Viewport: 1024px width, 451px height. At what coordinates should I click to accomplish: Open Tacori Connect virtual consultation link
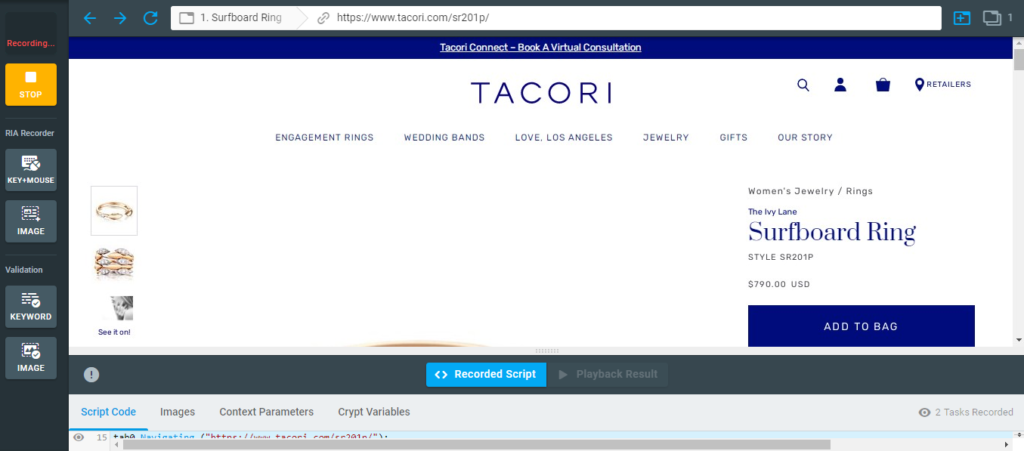(541, 48)
